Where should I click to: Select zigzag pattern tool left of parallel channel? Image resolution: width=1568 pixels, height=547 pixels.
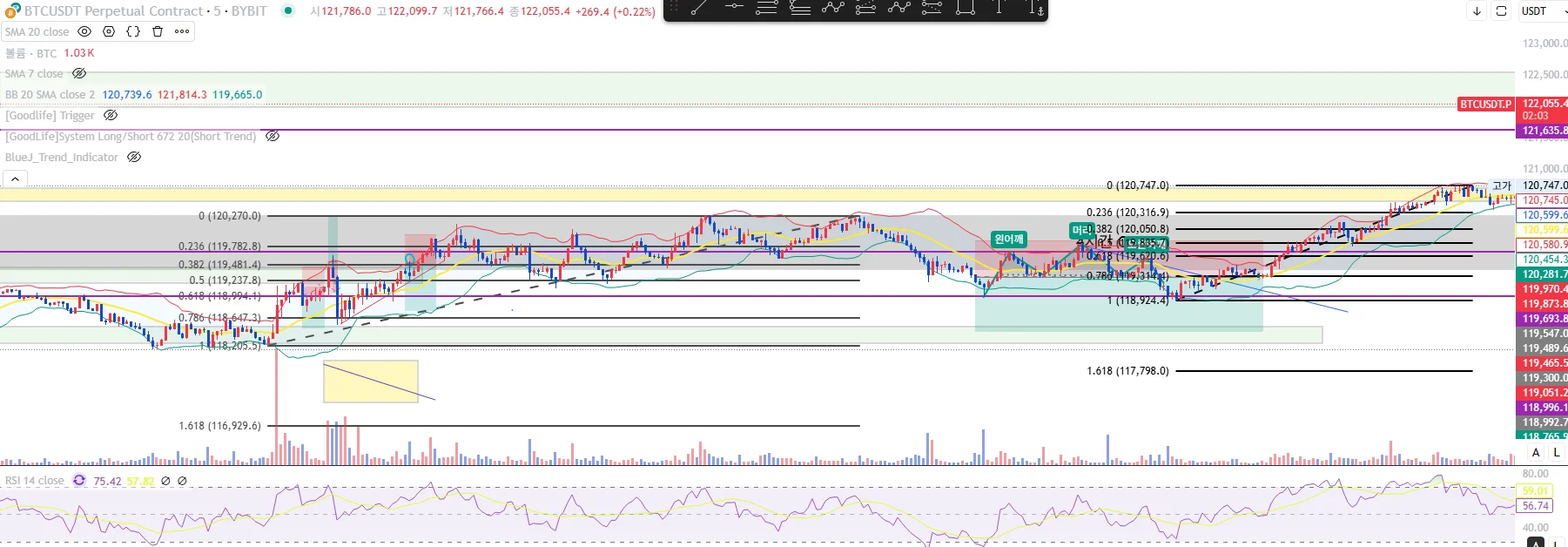(x=832, y=8)
